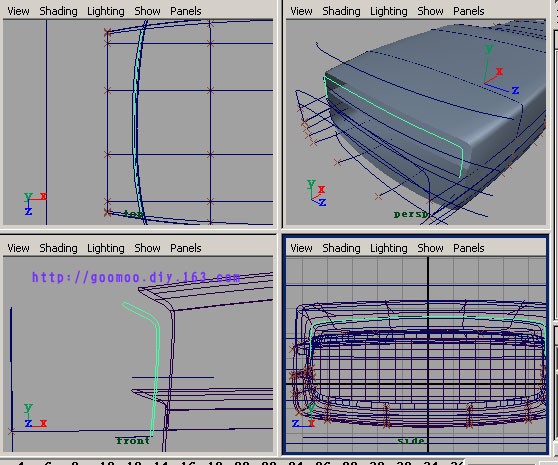This screenshot has height=465, width=558.
Task: Open the View menu in the front view panel
Action: (18, 248)
